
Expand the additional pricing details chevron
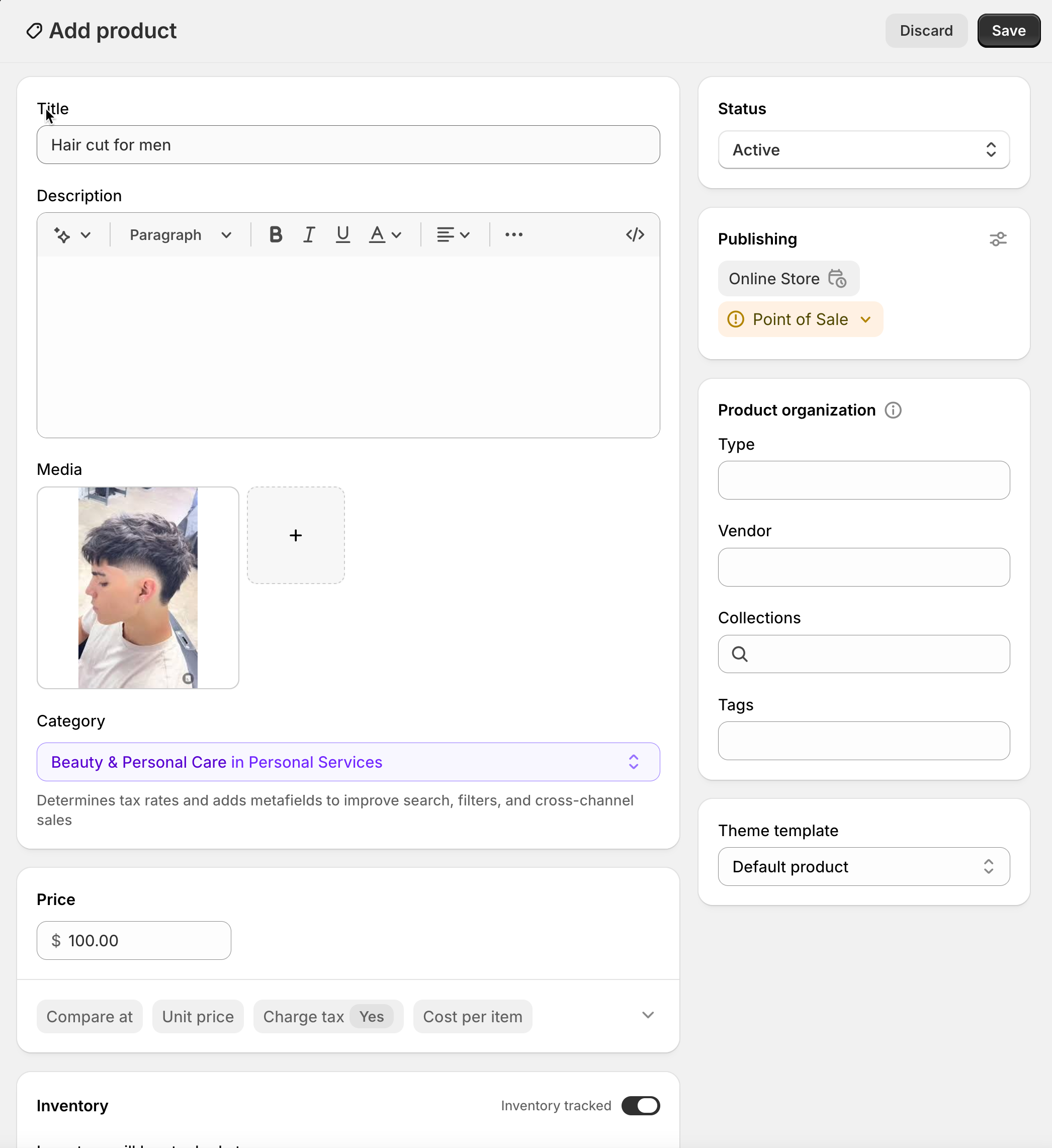click(647, 1015)
